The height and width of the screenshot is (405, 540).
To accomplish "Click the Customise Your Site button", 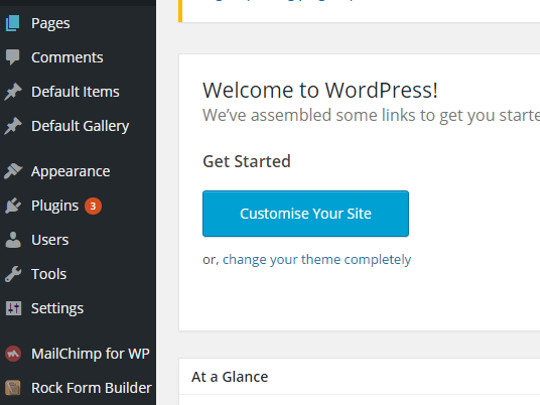I will [305, 214].
